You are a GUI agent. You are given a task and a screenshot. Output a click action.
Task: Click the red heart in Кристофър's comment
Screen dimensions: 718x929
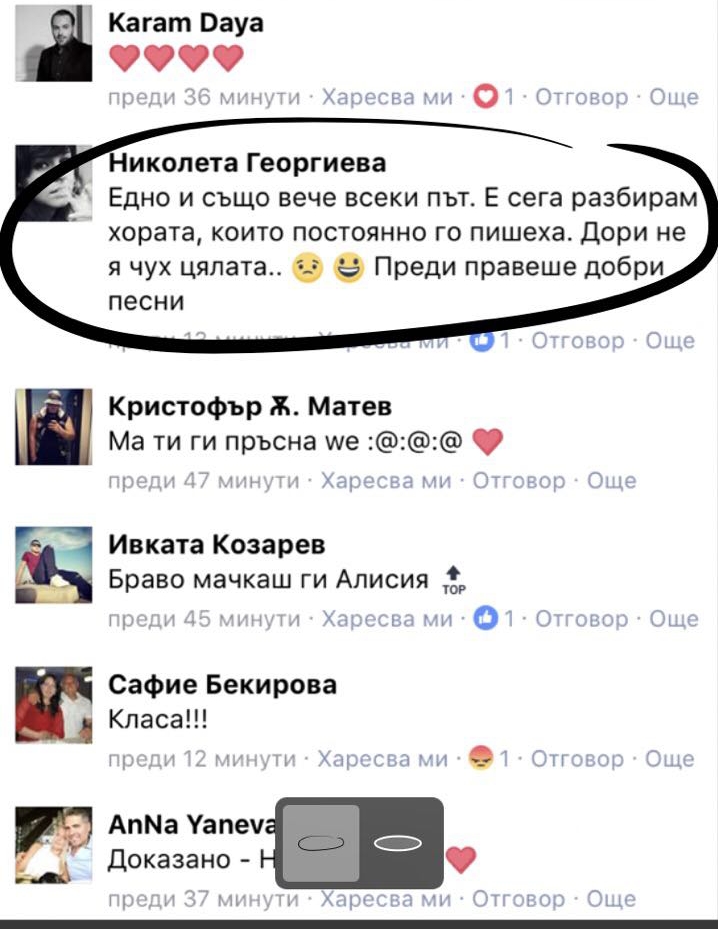coord(488,441)
